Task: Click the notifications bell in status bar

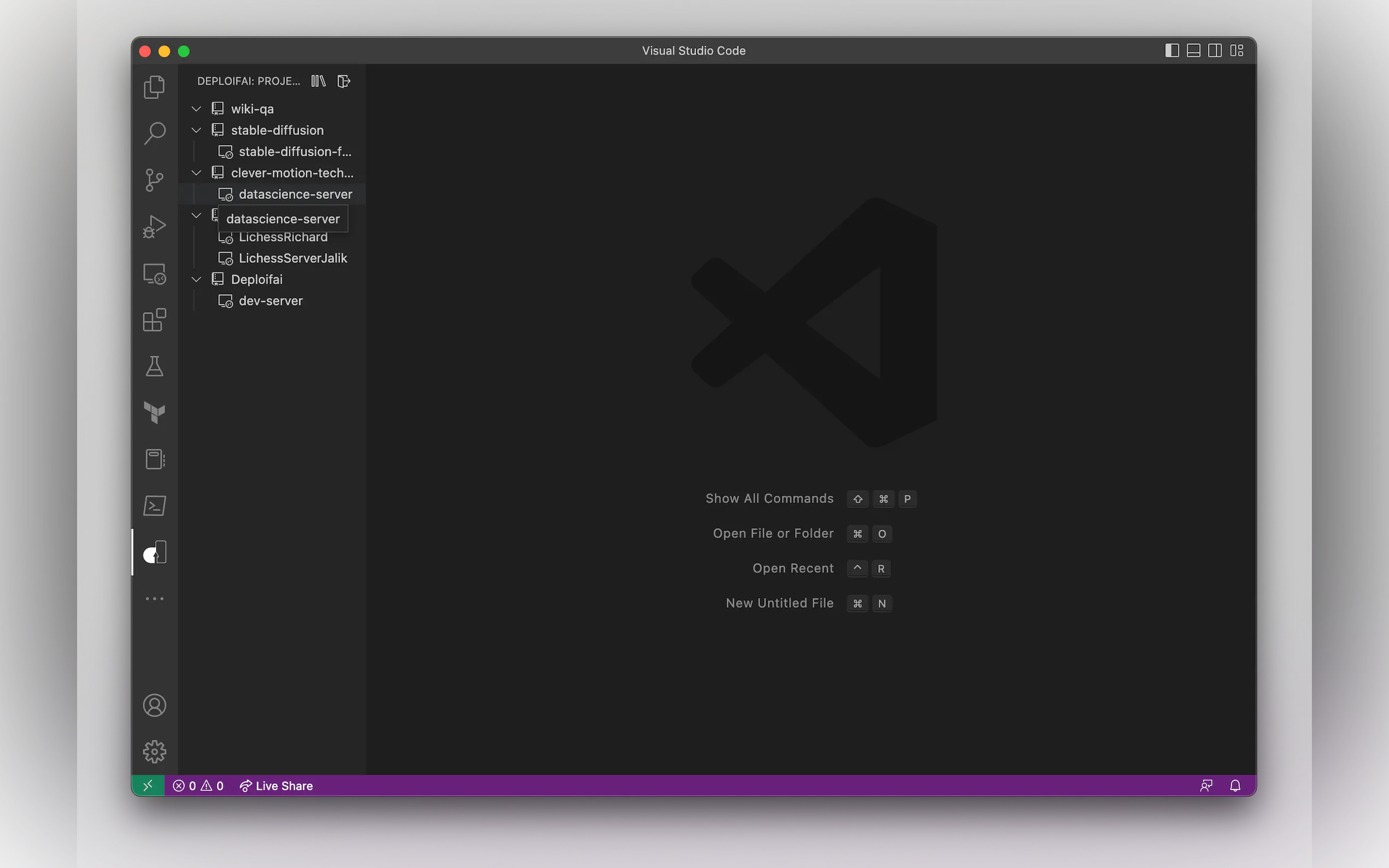Action: (1235, 785)
